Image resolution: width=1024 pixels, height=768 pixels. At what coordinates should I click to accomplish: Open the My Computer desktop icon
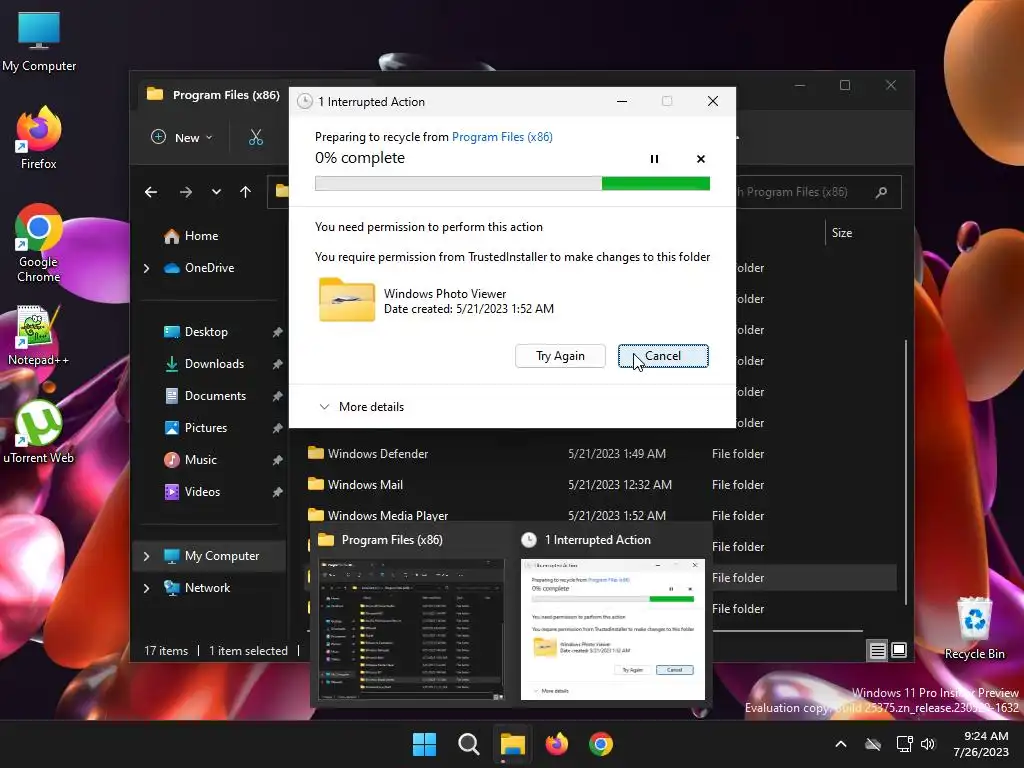pyautogui.click(x=39, y=42)
